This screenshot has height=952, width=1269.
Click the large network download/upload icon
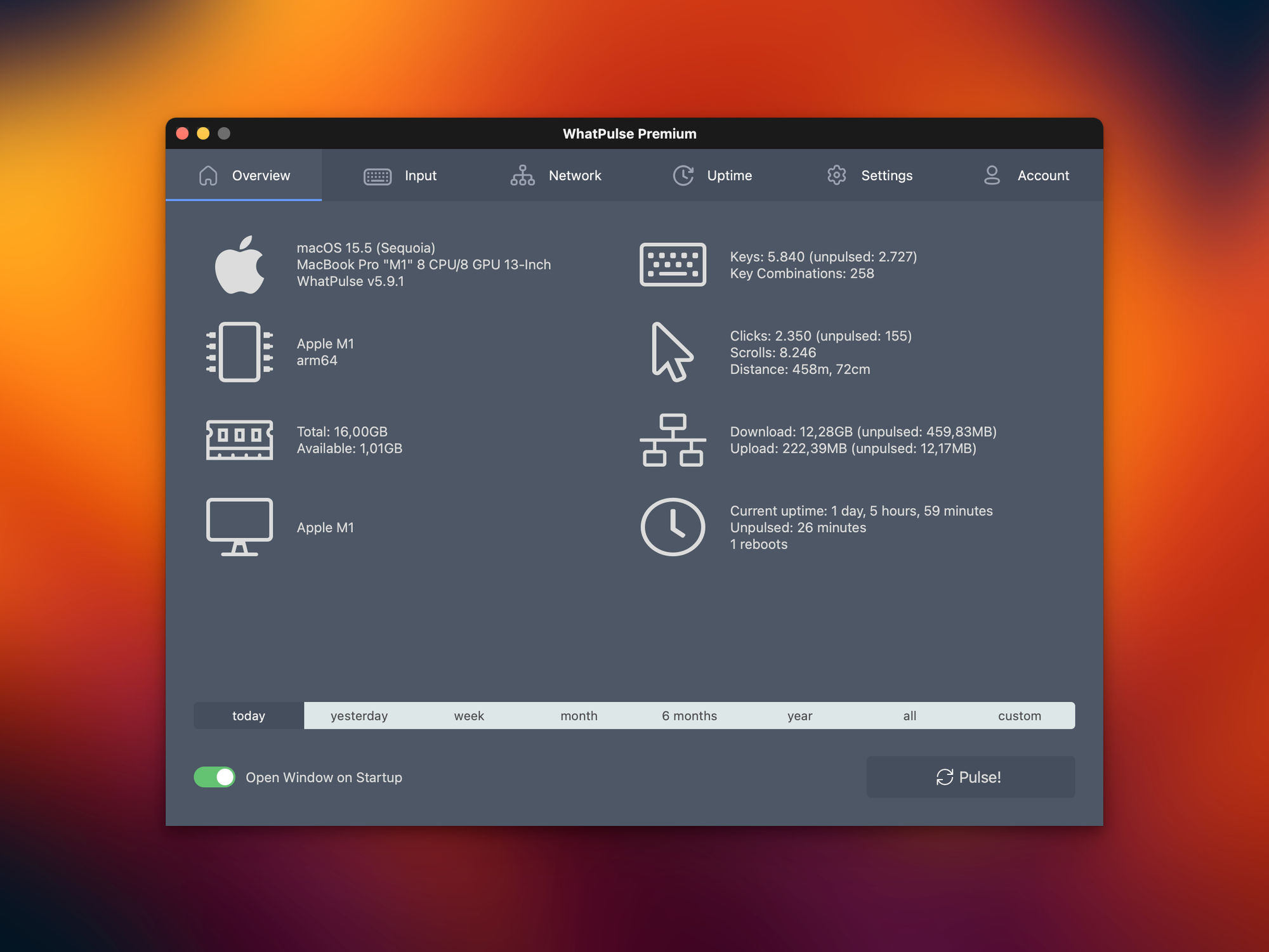coord(673,440)
